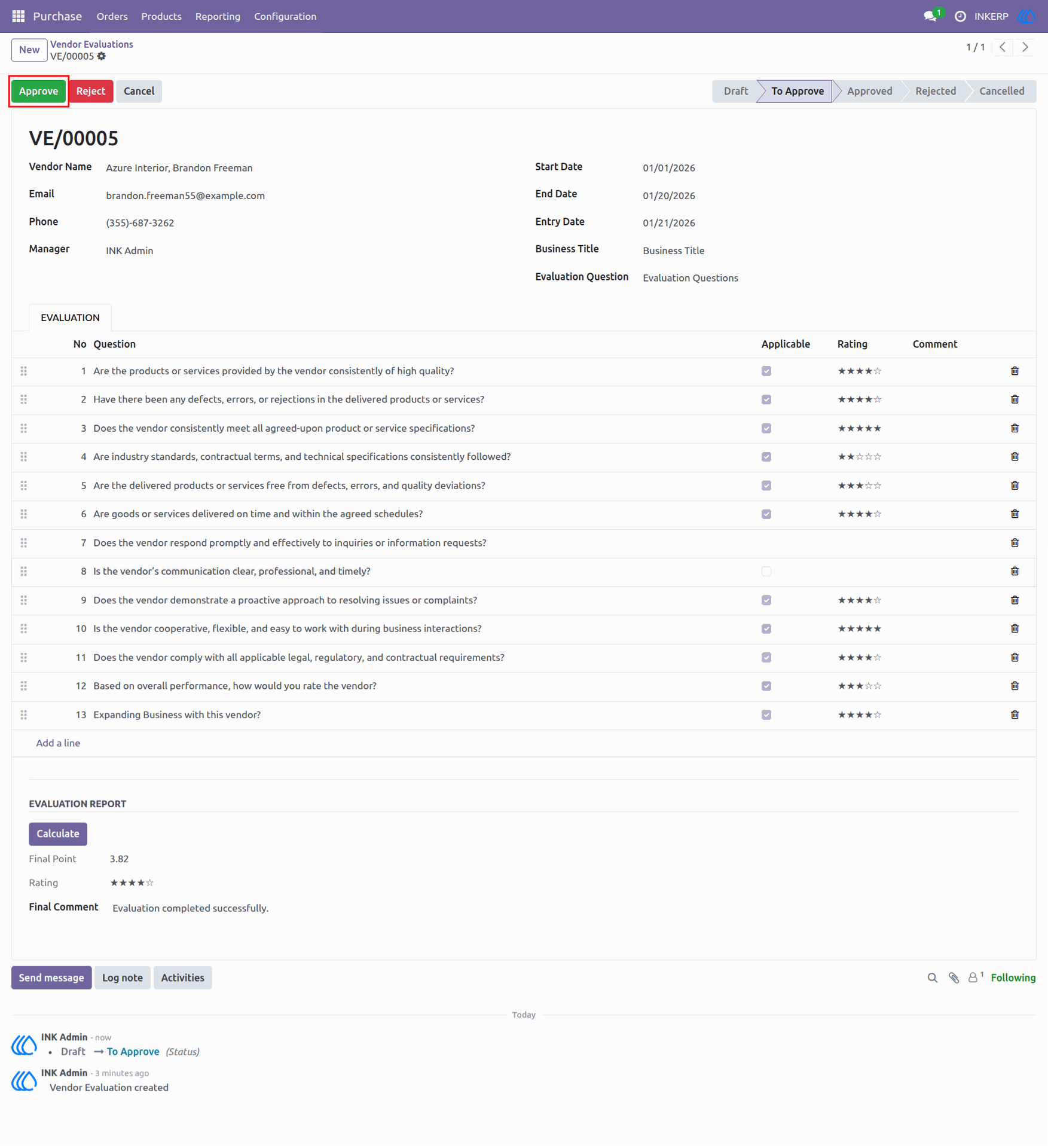The image size is (1048, 1148).
Task: Click the Following status link
Action: [x=1013, y=978]
